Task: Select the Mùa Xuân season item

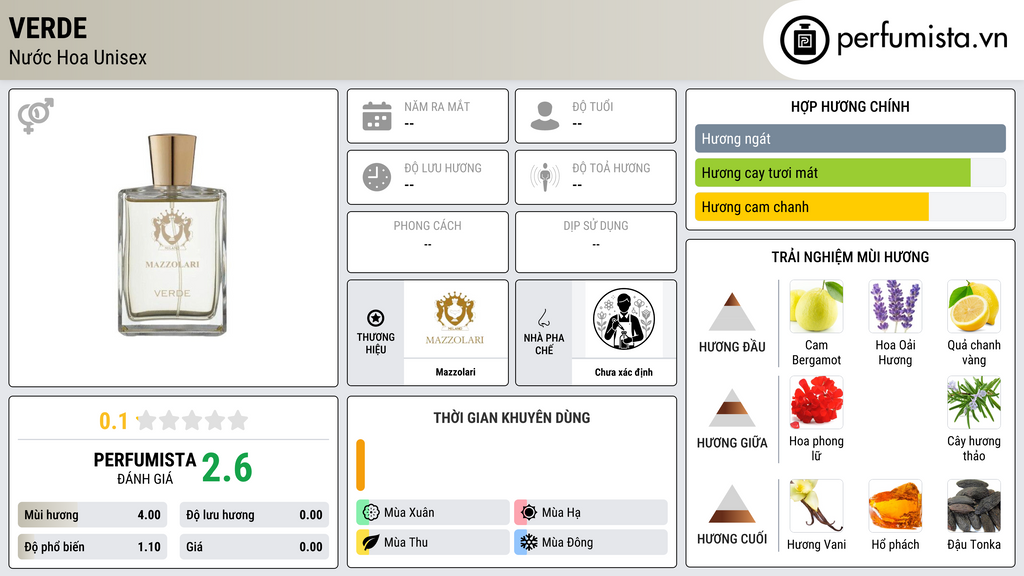Action: click(433, 513)
